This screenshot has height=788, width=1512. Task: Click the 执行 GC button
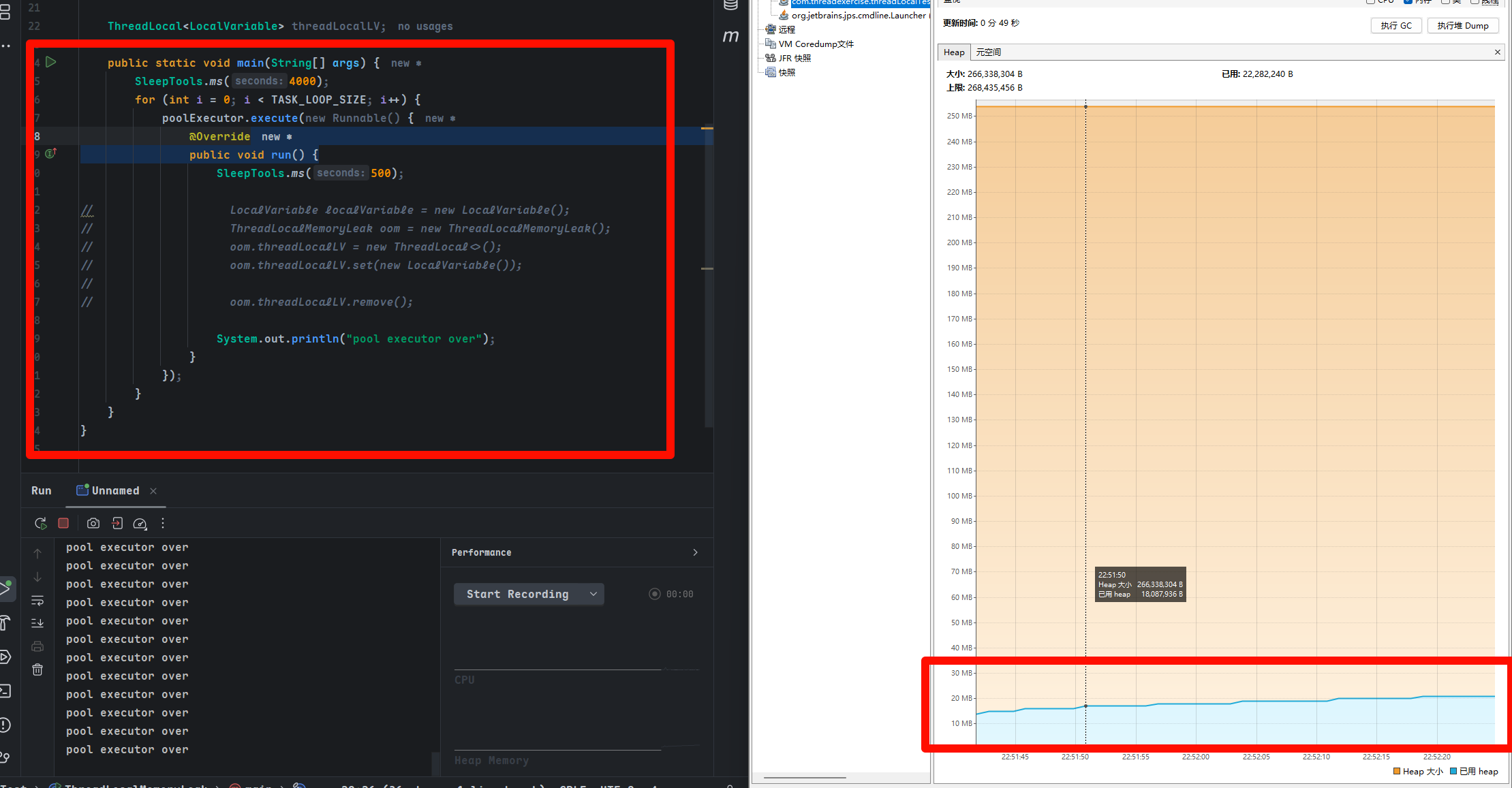click(1396, 26)
